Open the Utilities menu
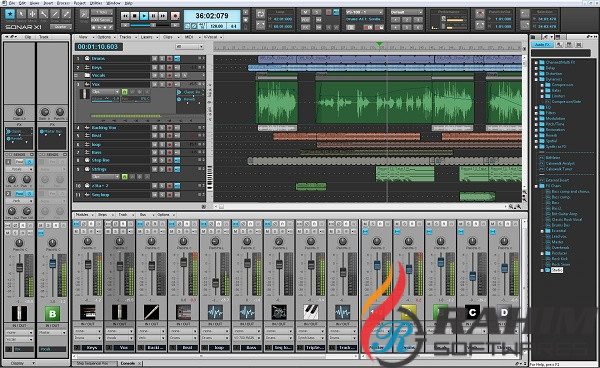 click(95, 3)
